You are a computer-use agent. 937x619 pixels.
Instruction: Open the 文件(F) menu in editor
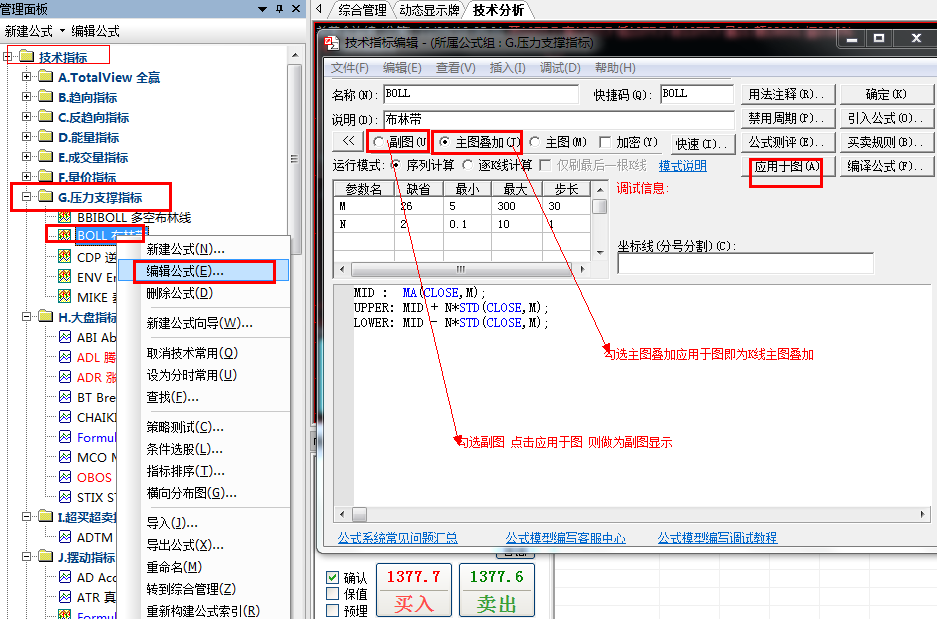(x=350, y=68)
